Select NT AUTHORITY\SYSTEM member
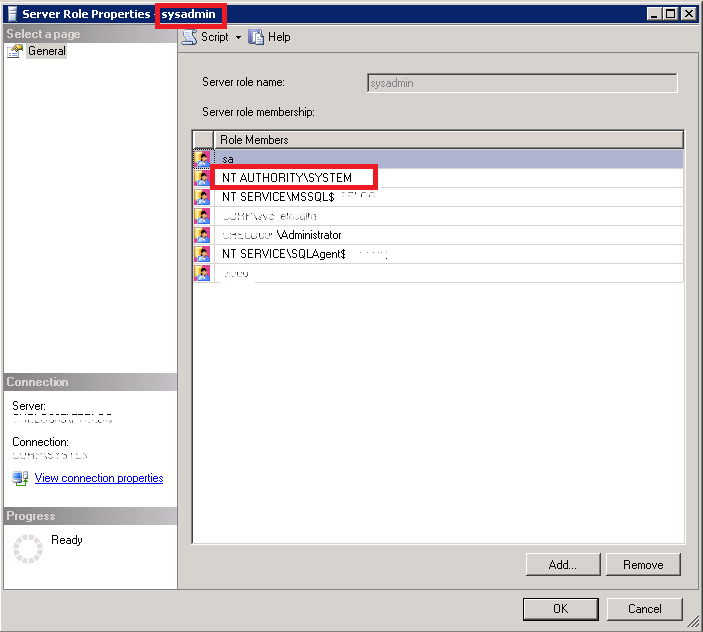This screenshot has width=703, height=632. click(449, 178)
